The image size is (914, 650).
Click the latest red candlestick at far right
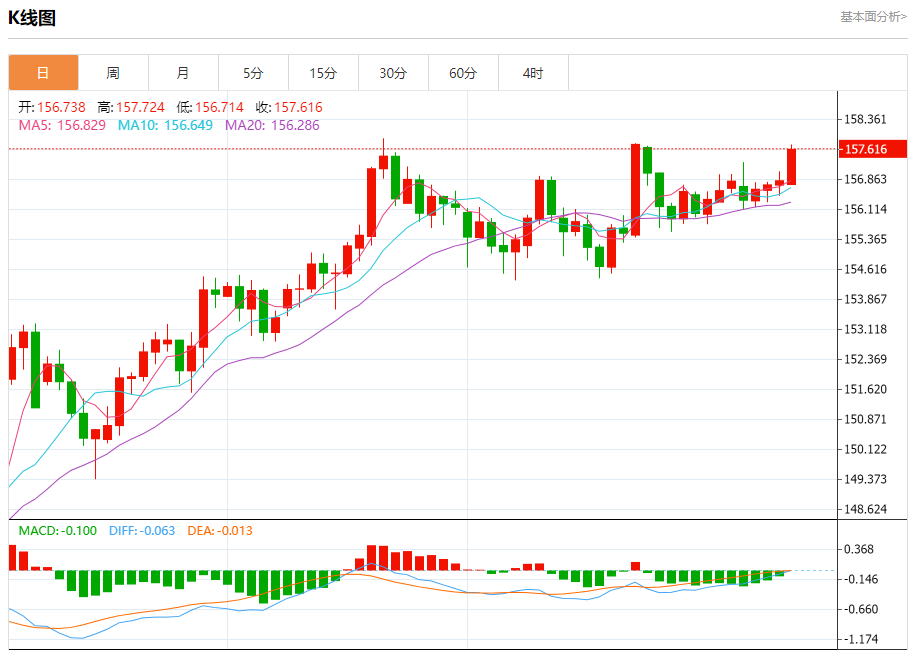click(792, 166)
